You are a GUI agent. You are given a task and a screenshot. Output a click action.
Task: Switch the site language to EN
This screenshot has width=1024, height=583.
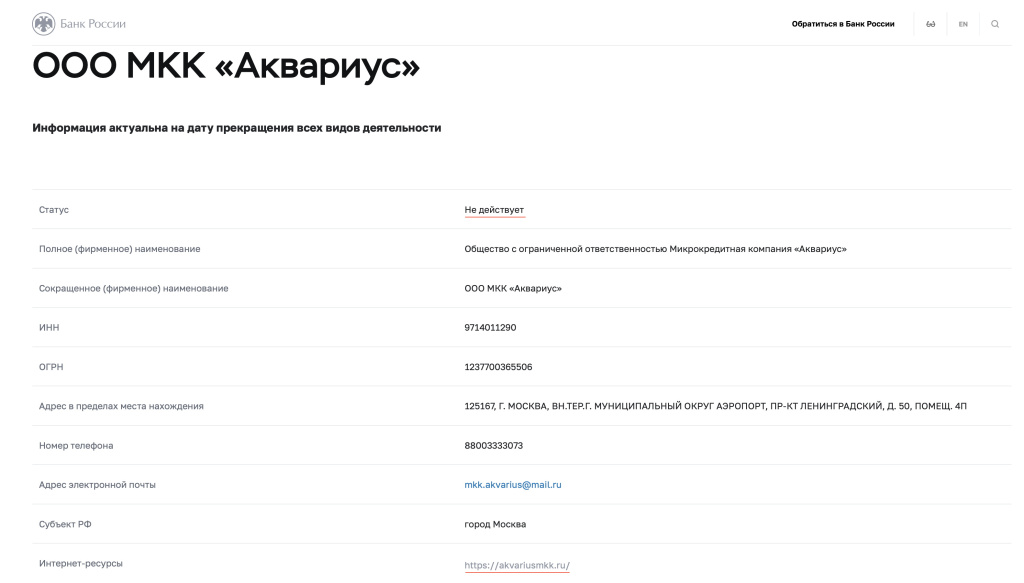962,23
